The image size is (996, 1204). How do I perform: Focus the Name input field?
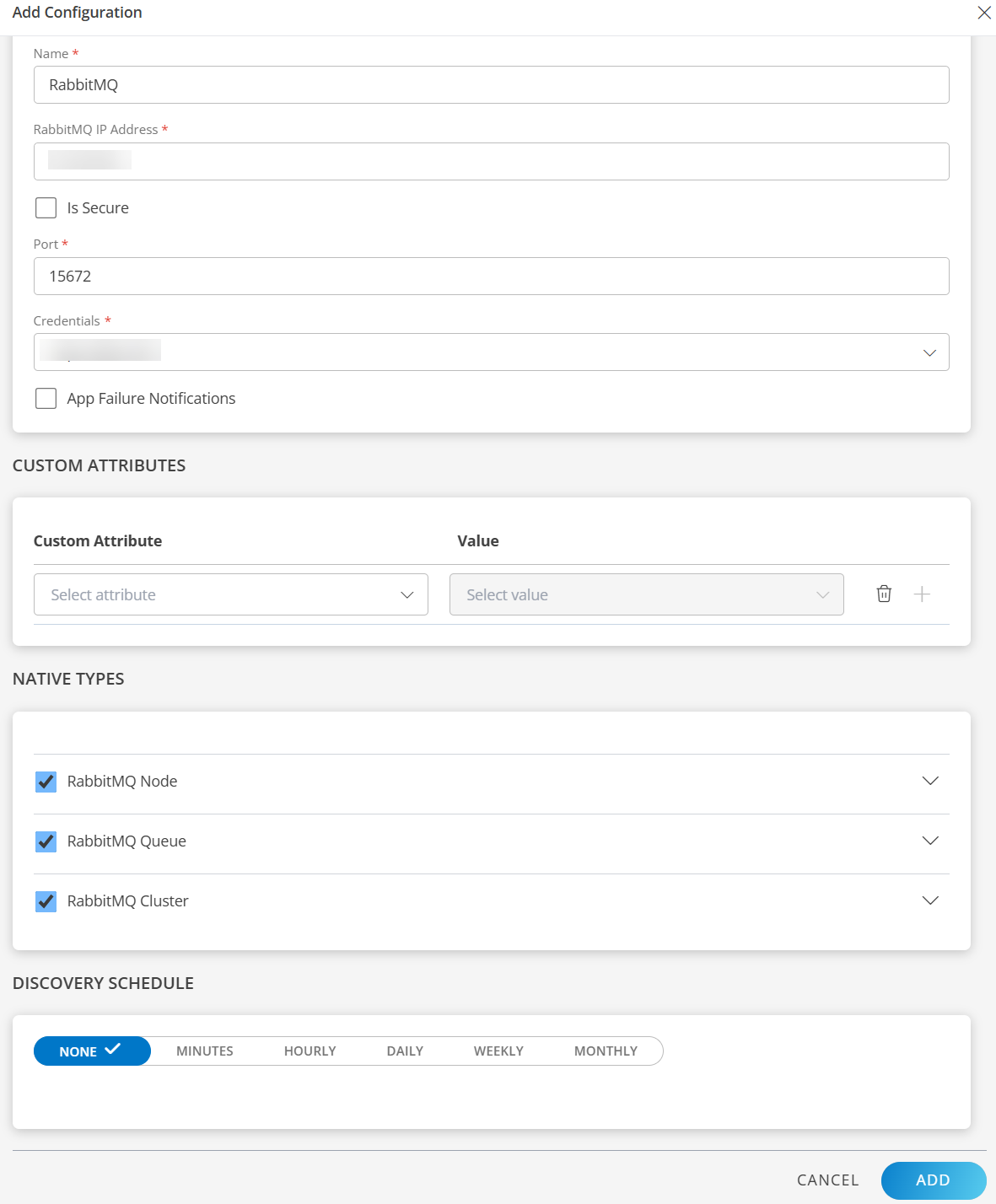point(492,85)
